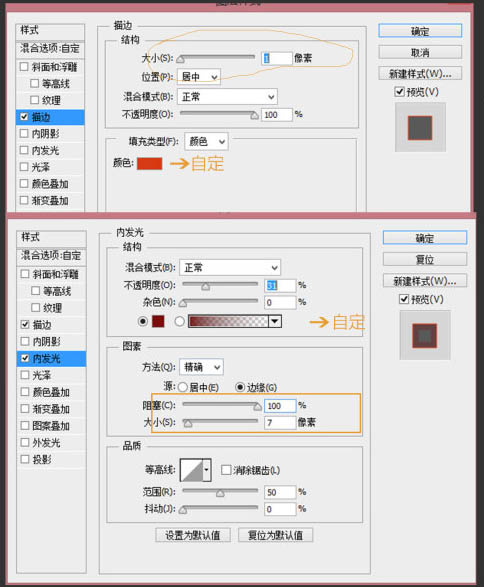Image resolution: width=484 pixels, height=587 pixels.
Task: Open the contour picker dropdown arrow
Action: point(207,470)
